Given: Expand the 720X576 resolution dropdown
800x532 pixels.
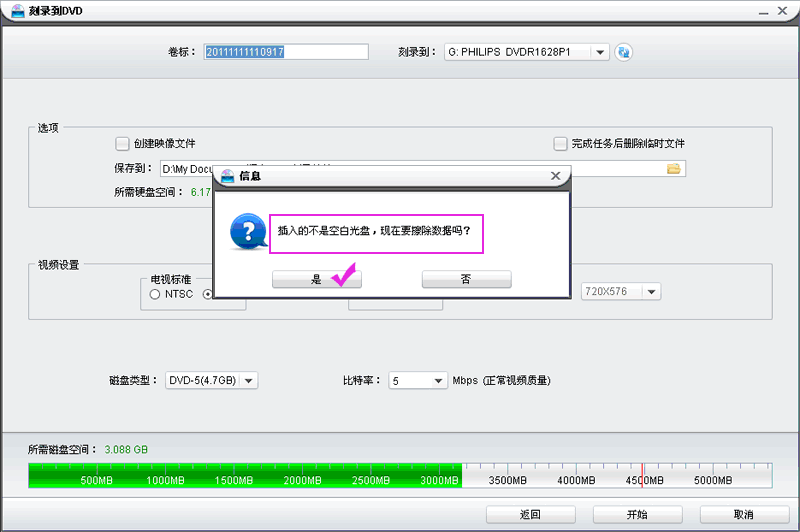Looking at the screenshot, I should click(651, 291).
